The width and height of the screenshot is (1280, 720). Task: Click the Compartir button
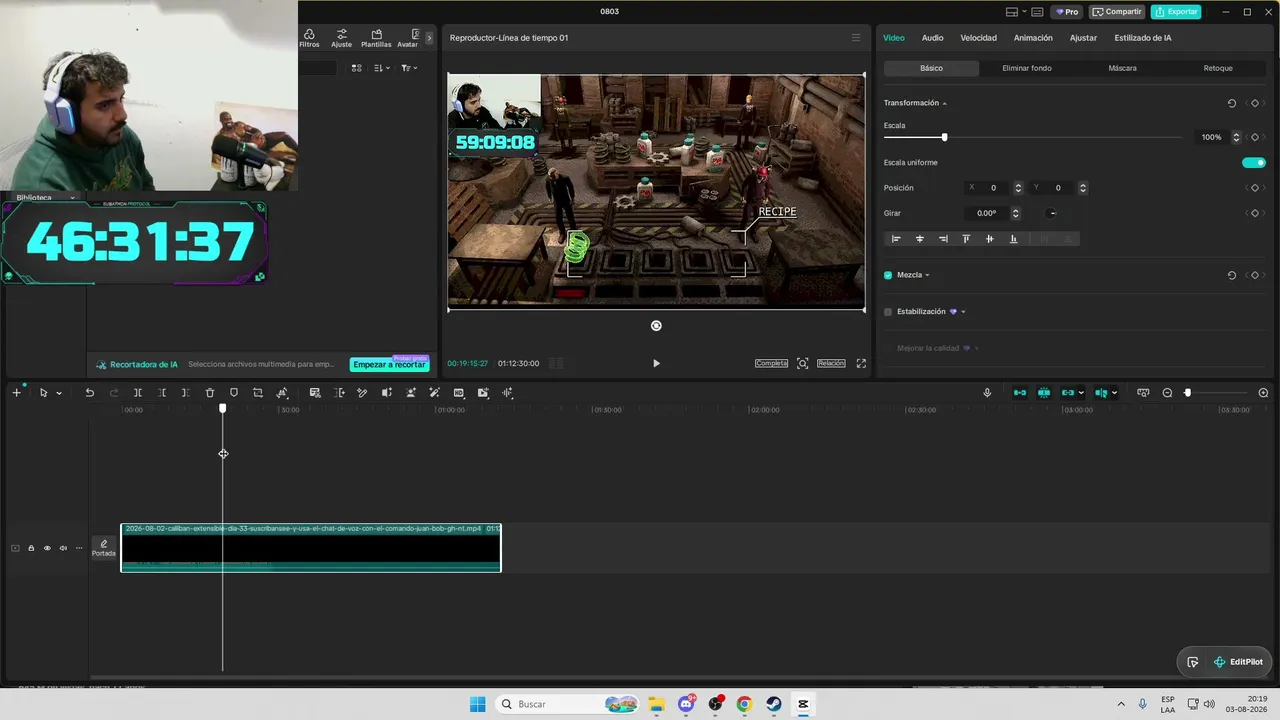[1117, 12]
